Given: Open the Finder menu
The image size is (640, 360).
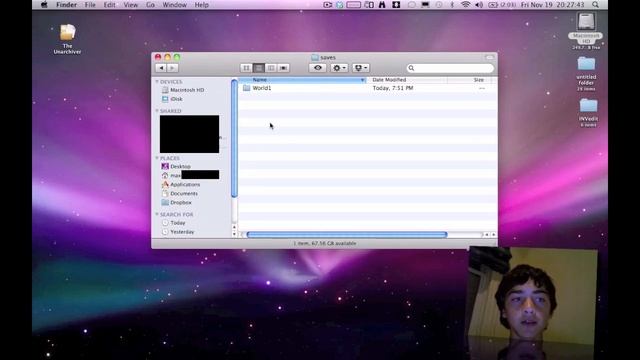Looking at the screenshot, I should coord(67,5).
